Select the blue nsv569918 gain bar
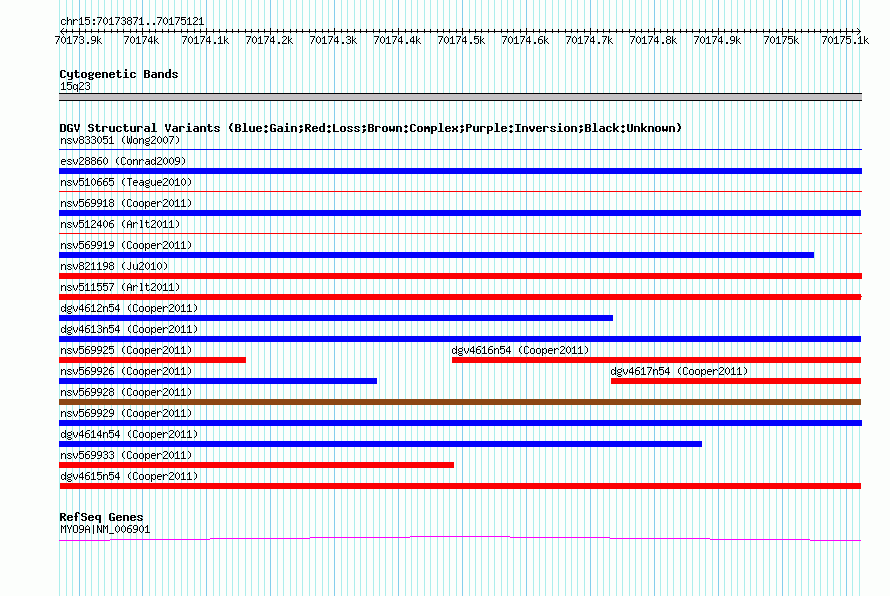This screenshot has height=596, width=890. tap(460, 213)
